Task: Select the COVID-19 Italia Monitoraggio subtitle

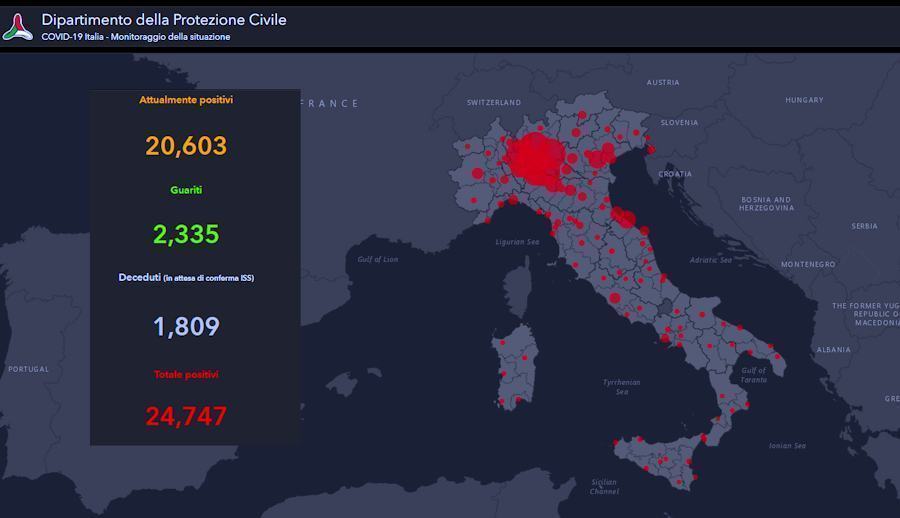Action: coord(136,37)
